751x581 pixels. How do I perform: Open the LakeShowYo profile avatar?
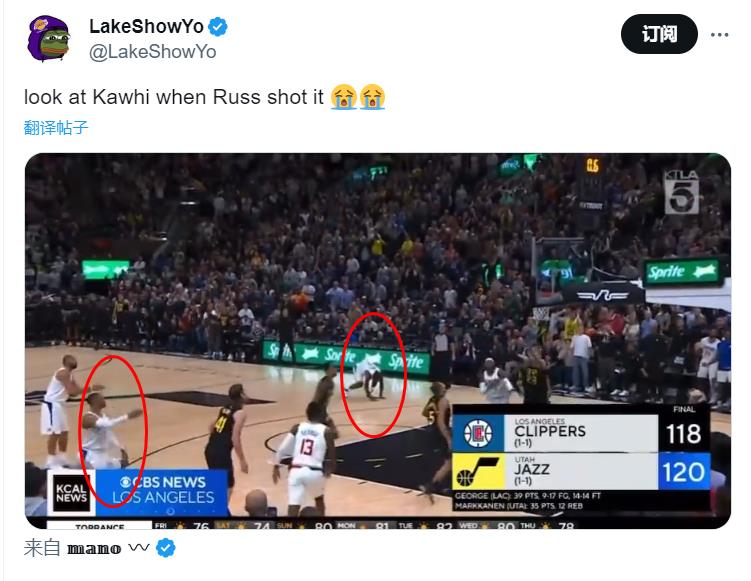(x=49, y=38)
